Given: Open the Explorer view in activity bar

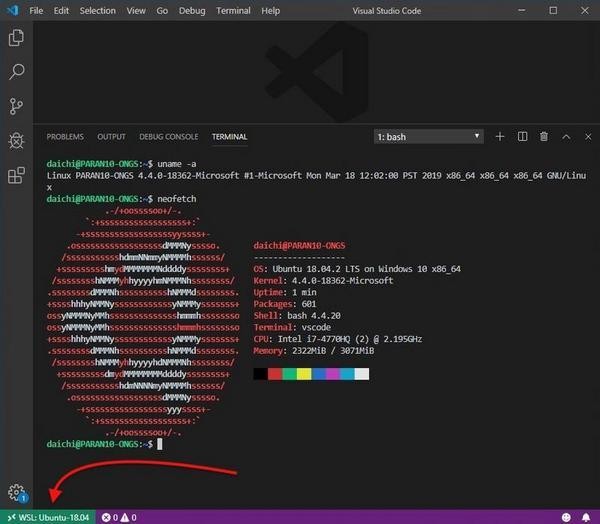Looking at the screenshot, I should click(x=16, y=38).
